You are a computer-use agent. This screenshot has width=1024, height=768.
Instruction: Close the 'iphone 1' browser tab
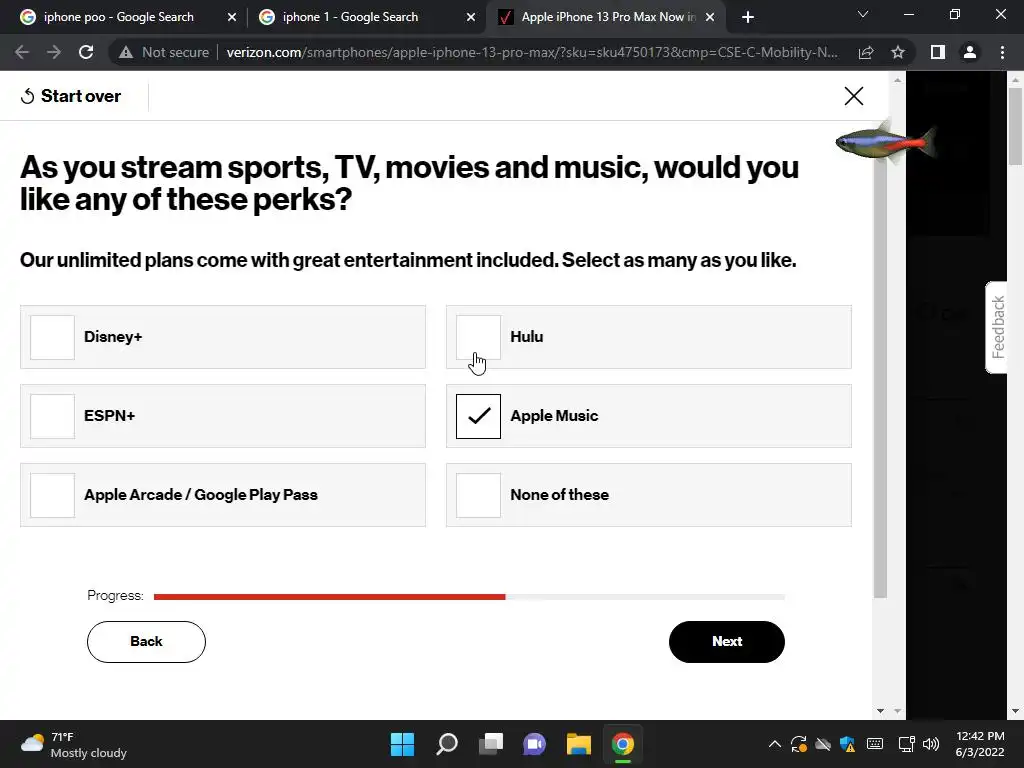[471, 18]
